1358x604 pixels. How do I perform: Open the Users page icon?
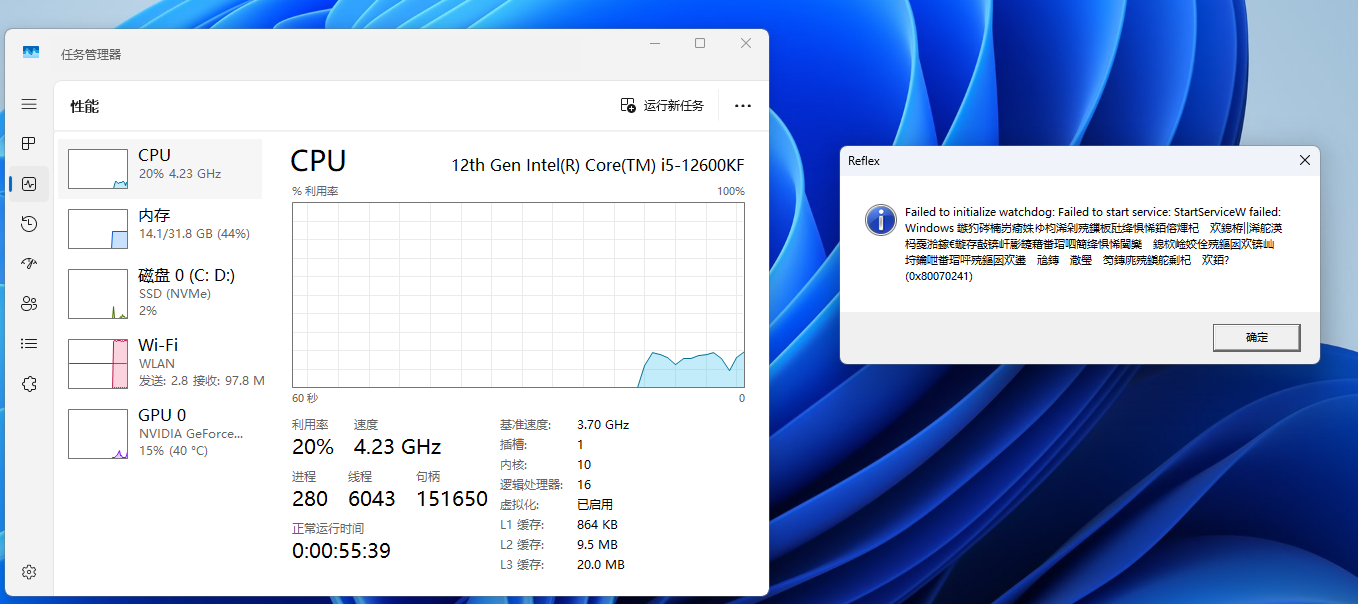[29, 304]
